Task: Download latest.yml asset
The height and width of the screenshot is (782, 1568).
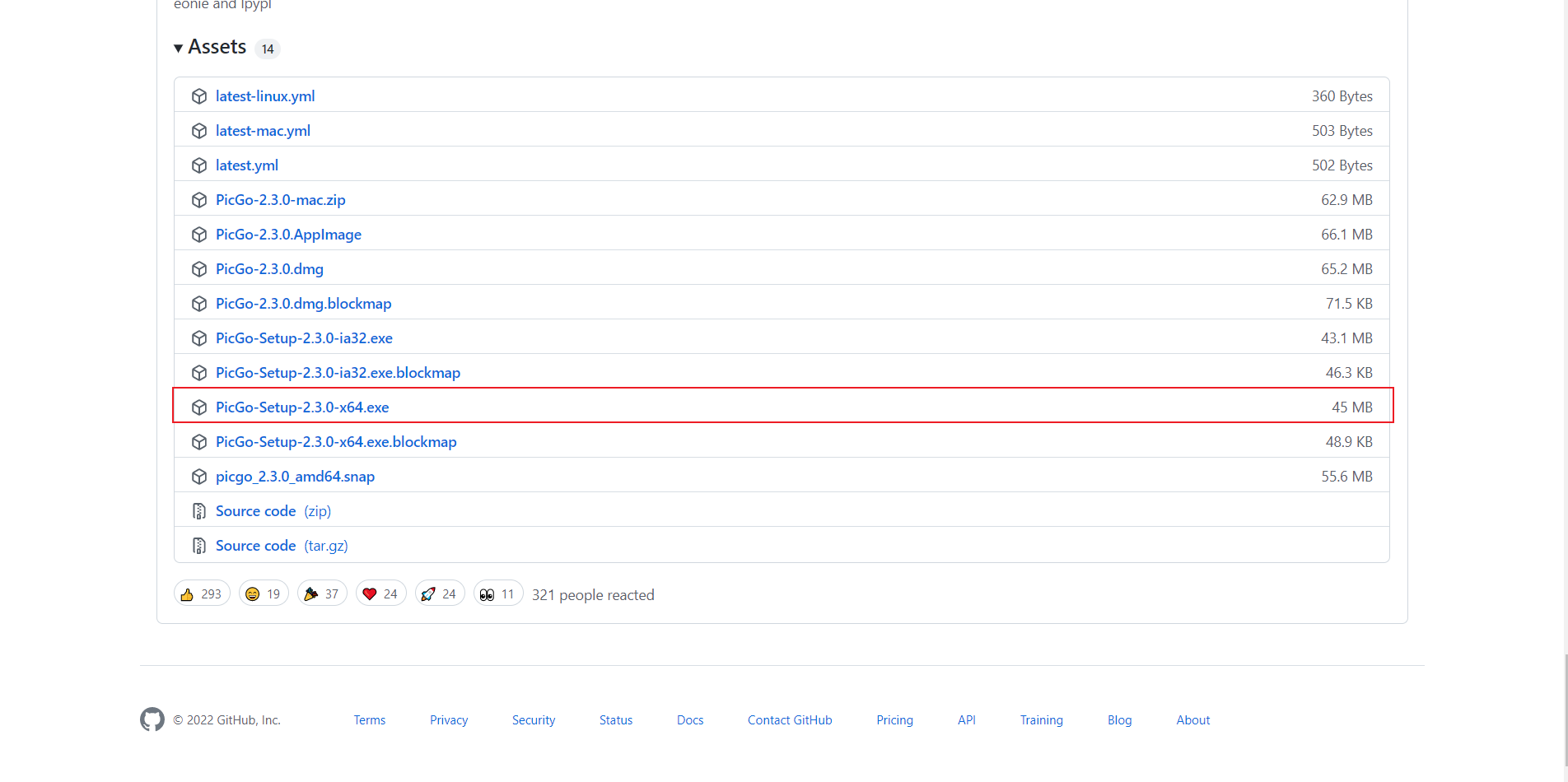Action: (x=247, y=165)
